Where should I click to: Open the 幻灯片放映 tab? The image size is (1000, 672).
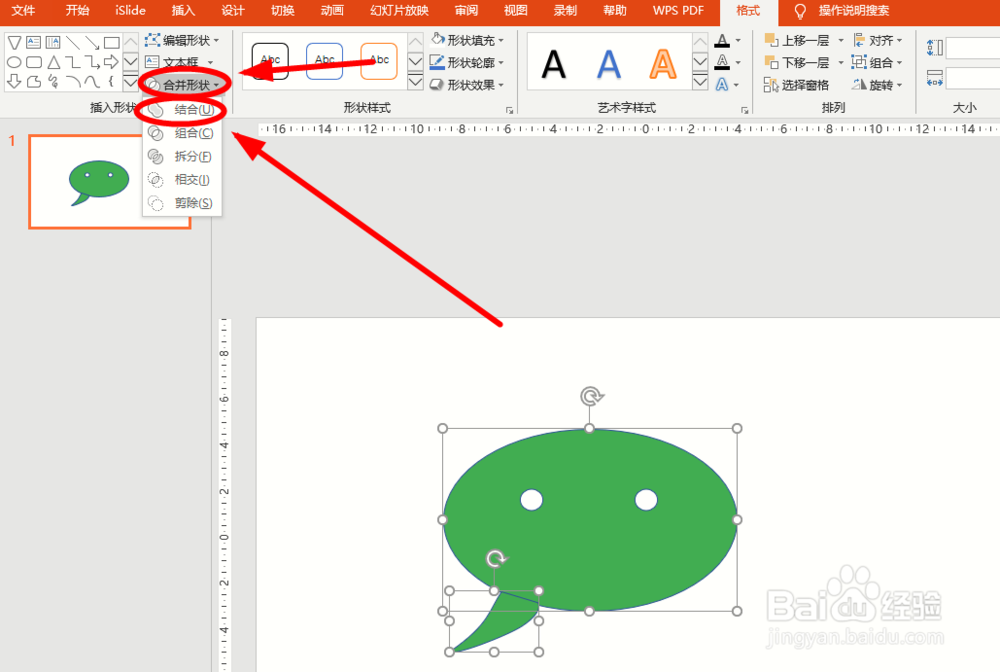[399, 11]
